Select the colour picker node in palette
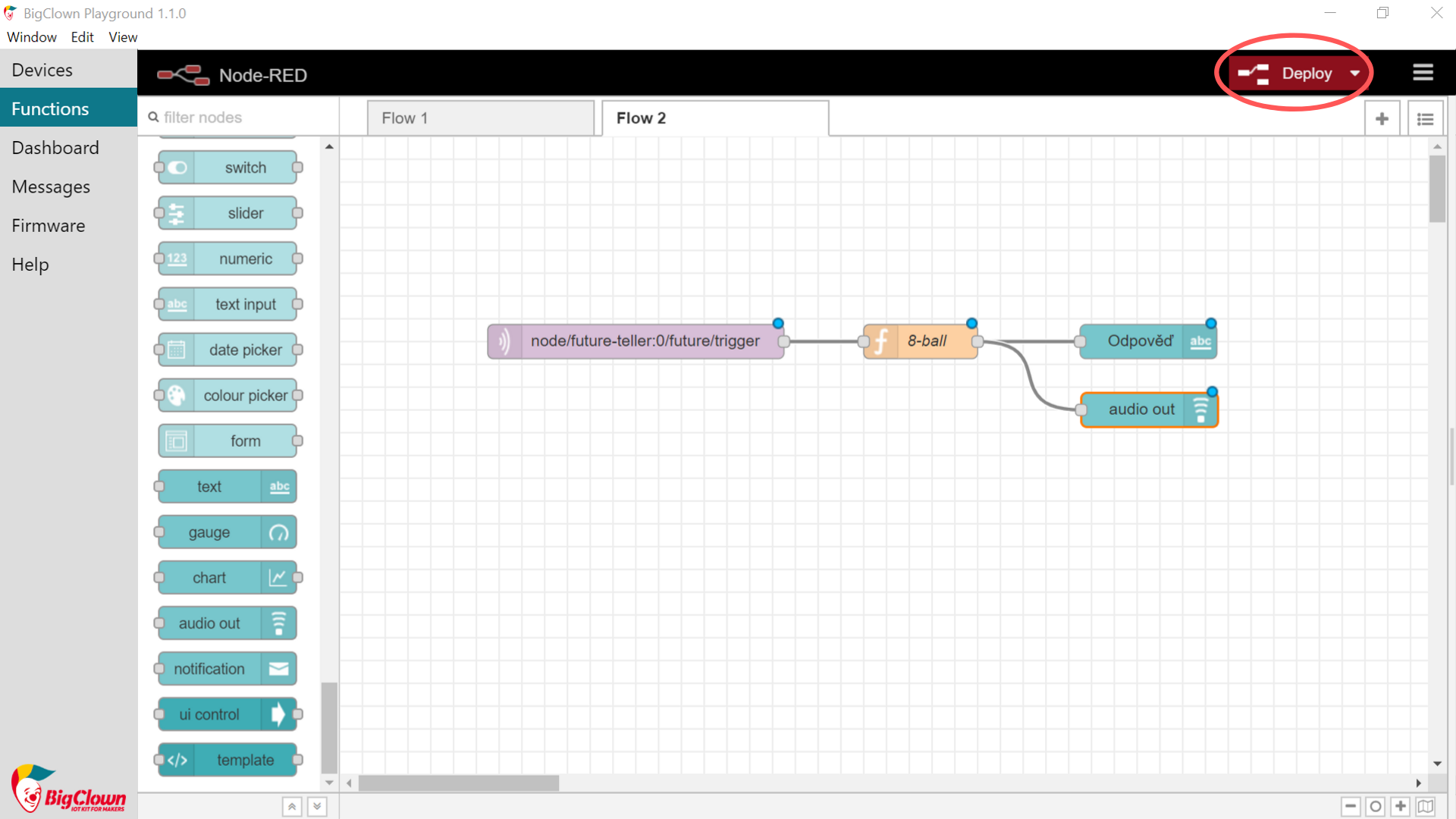 227,395
